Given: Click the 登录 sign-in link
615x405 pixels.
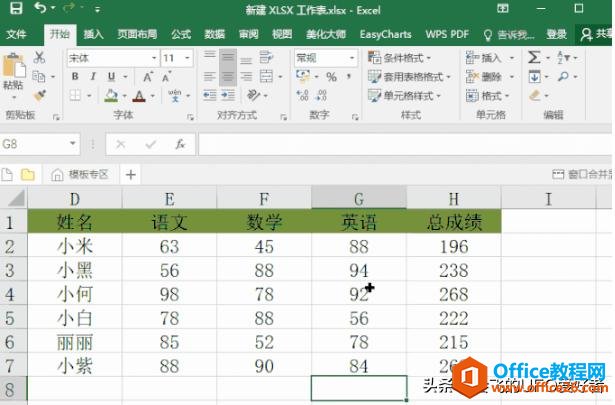Looking at the screenshot, I should (556, 34).
